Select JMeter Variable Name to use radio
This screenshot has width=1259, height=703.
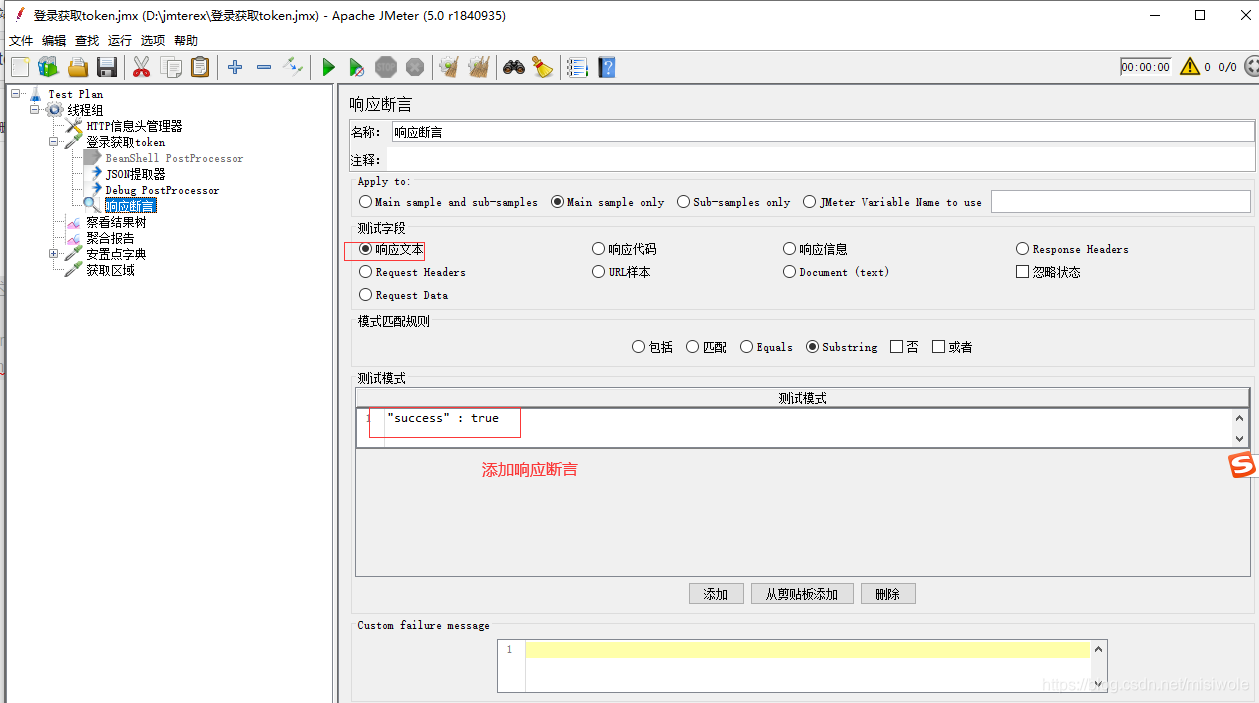(x=810, y=202)
